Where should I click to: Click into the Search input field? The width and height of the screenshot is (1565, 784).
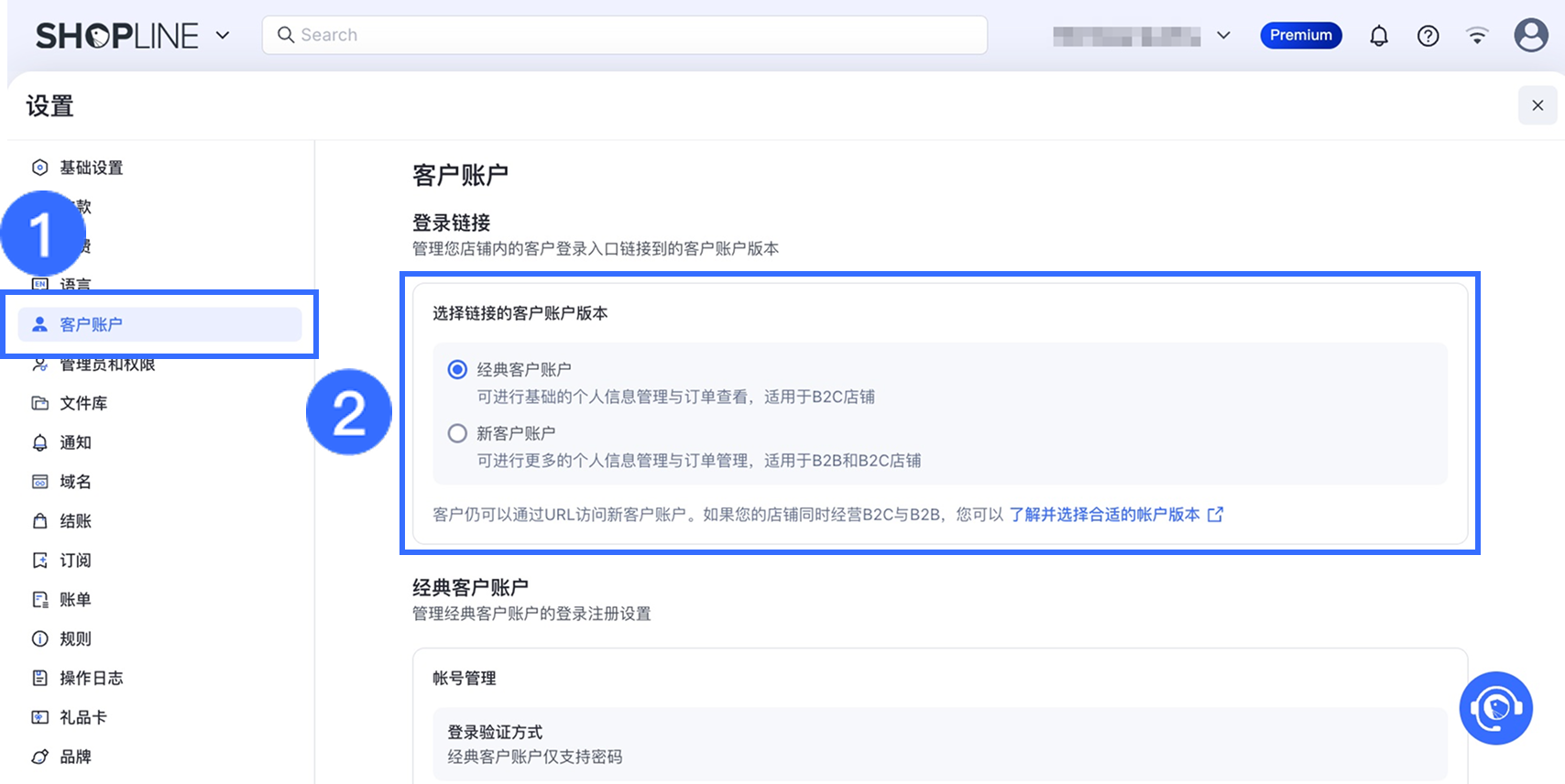click(x=625, y=35)
